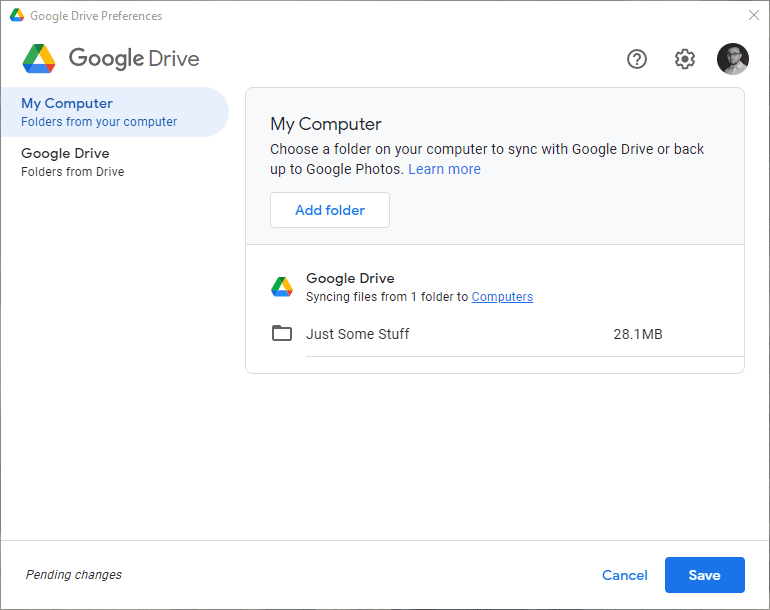The image size is (770, 610).
Task: Open the Learn more link
Action: tap(444, 169)
